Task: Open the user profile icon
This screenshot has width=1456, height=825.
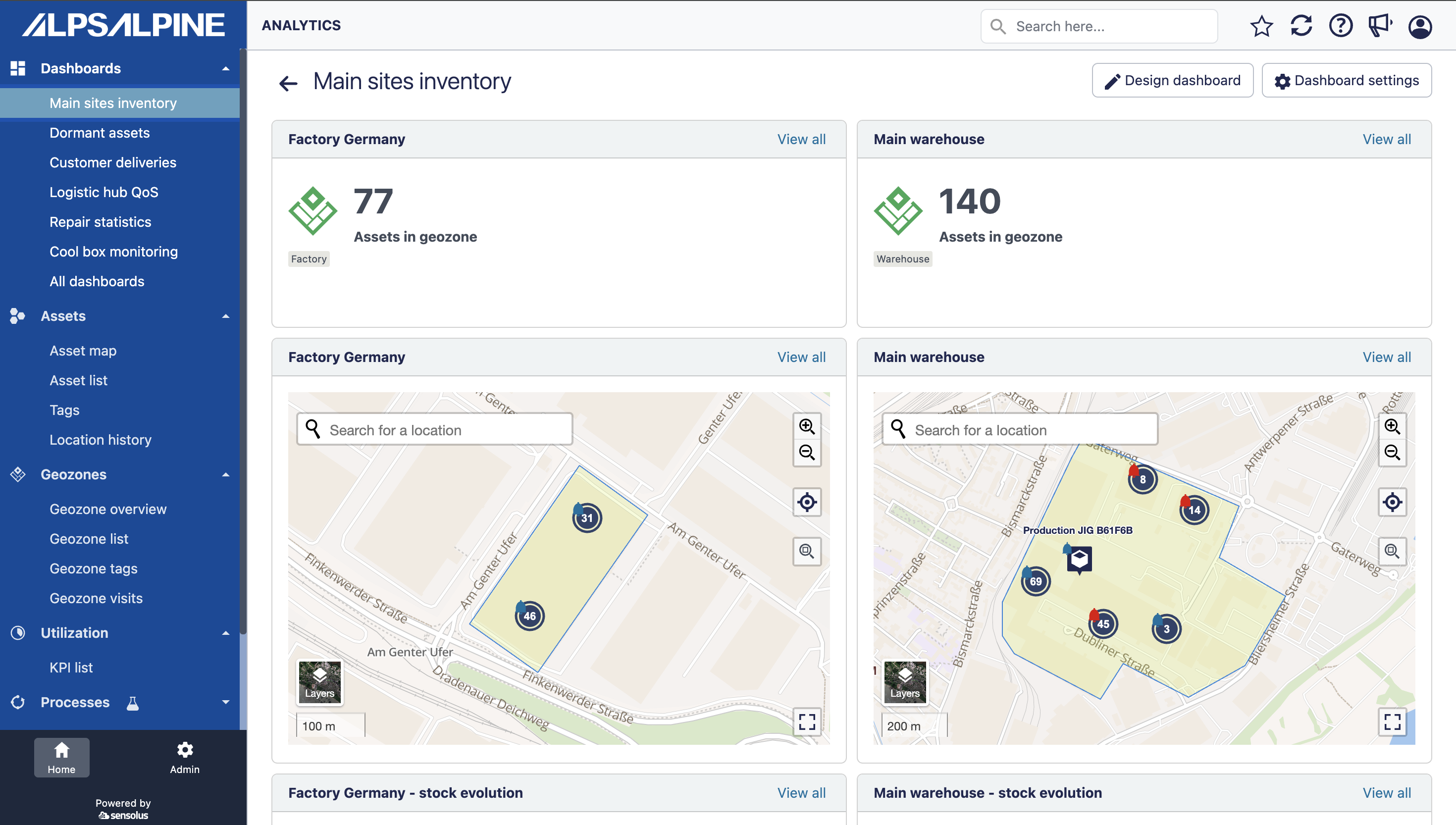Action: [1420, 26]
